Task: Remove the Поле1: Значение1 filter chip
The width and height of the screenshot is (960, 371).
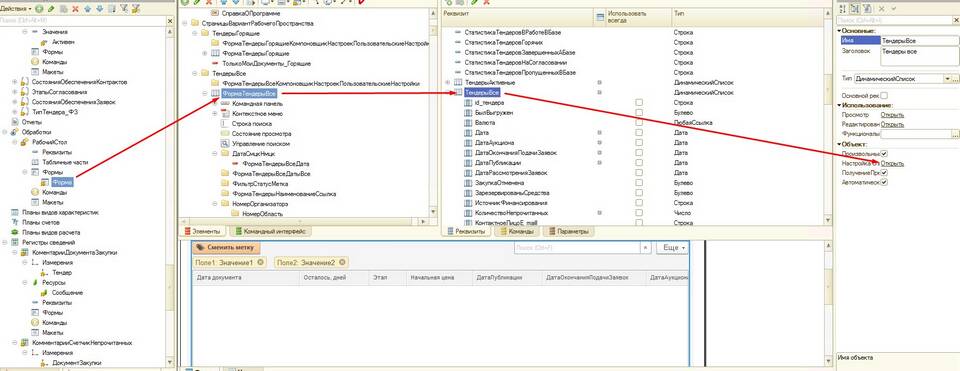Action: point(261,262)
